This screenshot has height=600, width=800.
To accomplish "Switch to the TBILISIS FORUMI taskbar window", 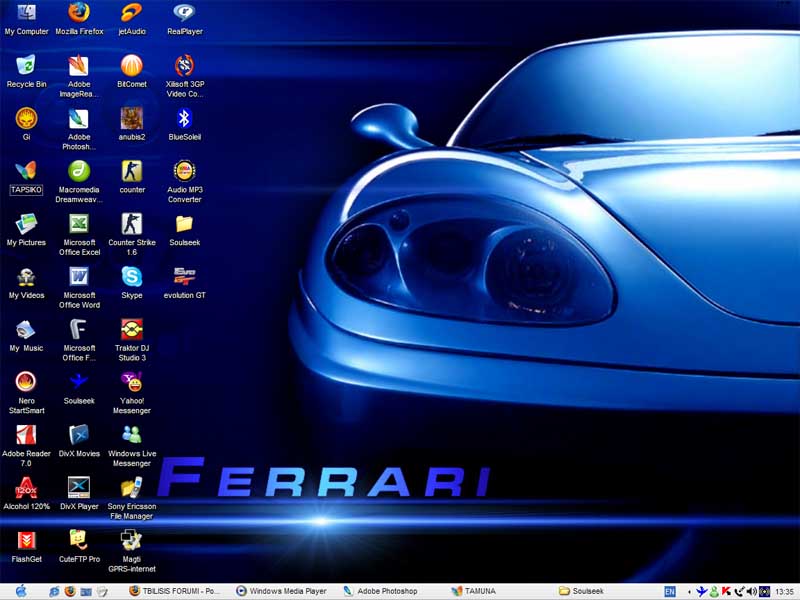I will [175, 591].
